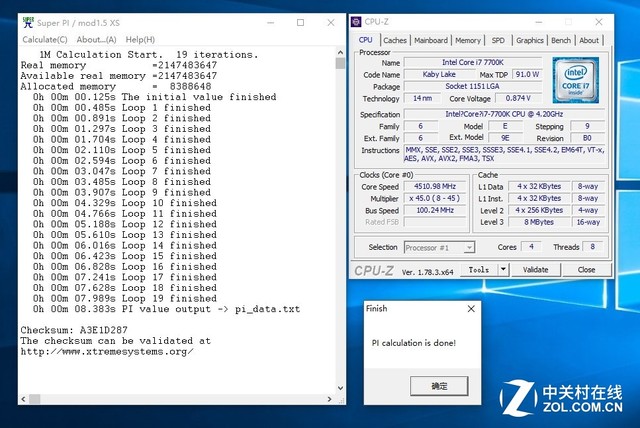Image resolution: width=640 pixels, height=428 pixels.
Task: Click the Super PI vertical scrollbar
Action: click(x=340, y=200)
